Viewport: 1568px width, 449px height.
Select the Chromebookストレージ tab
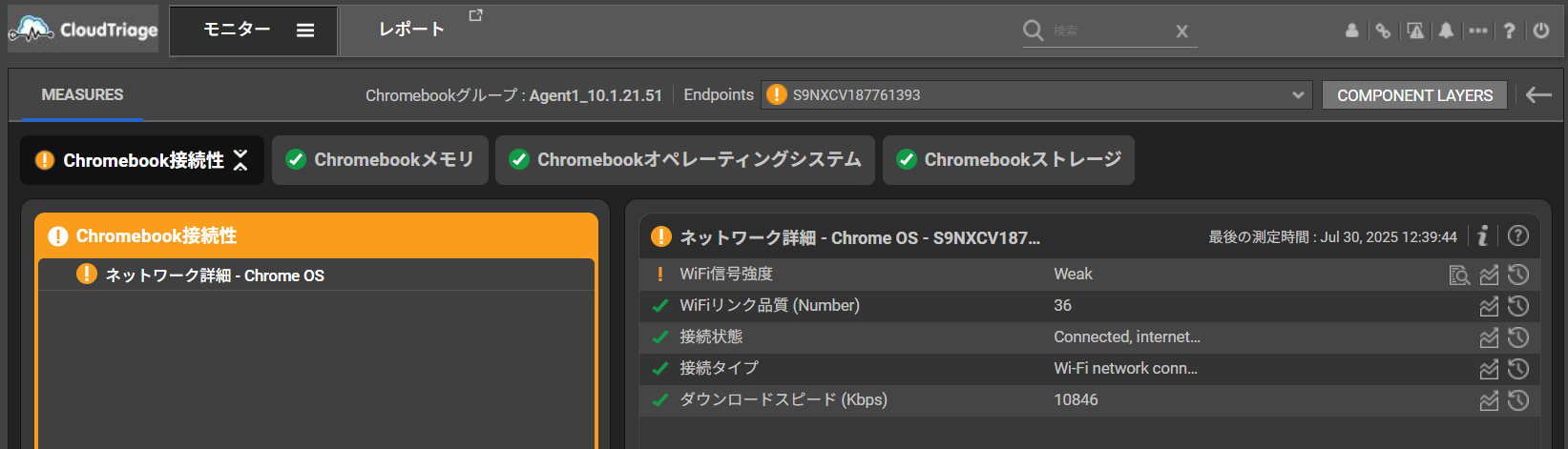click(1008, 160)
